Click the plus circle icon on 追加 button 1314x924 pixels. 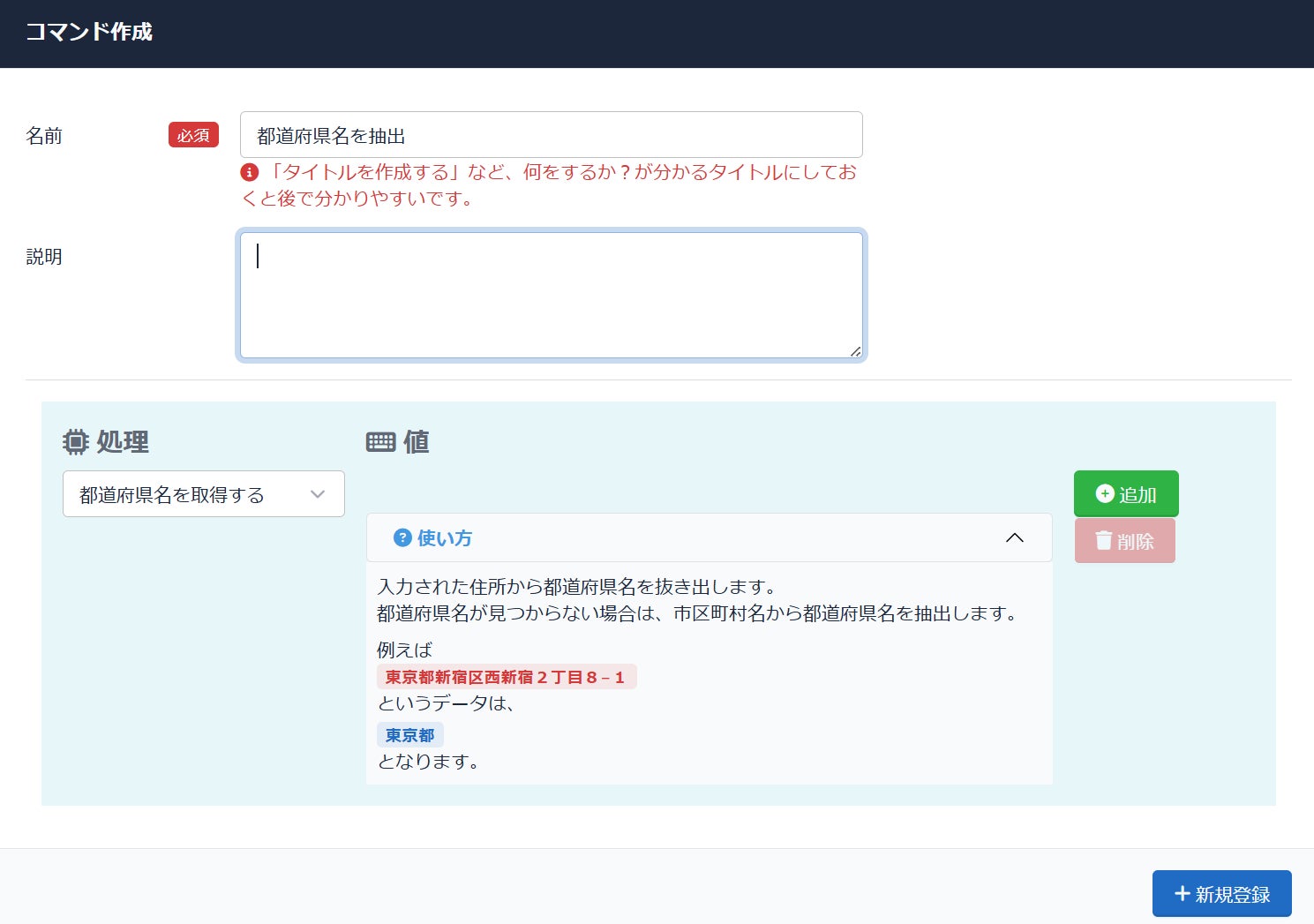tap(1105, 493)
